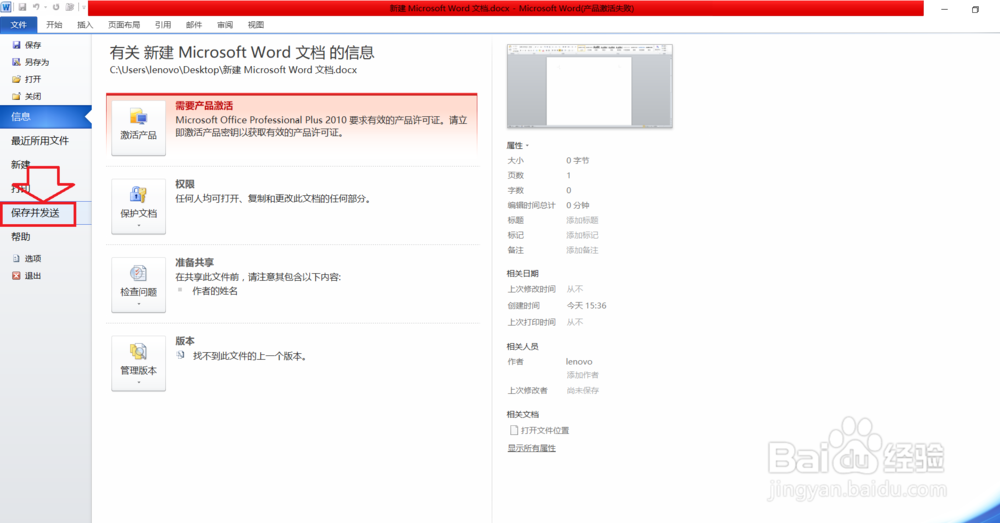1000x523 pixels.
Task: Select 关闭 in the backstage sidebar
Action: click(x=27, y=96)
